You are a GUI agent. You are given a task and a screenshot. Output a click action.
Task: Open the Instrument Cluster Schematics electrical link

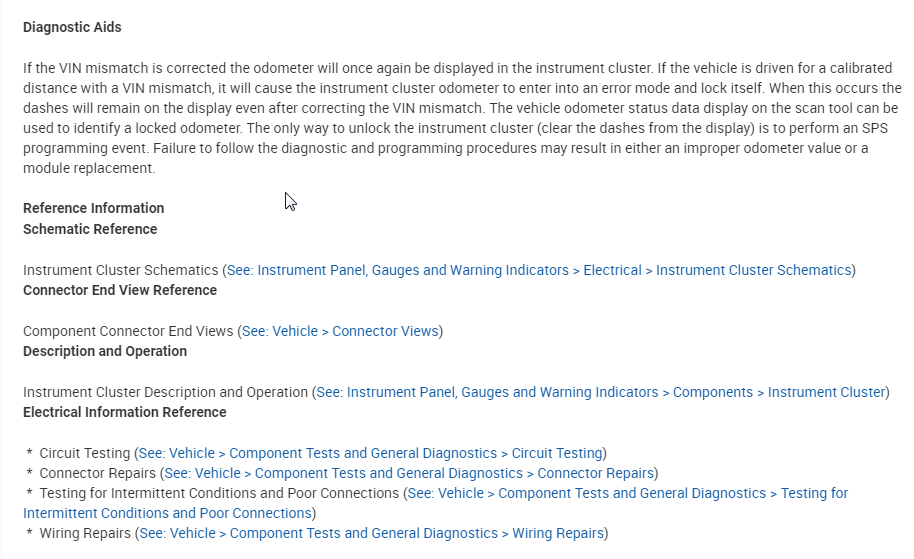[x=539, y=270]
